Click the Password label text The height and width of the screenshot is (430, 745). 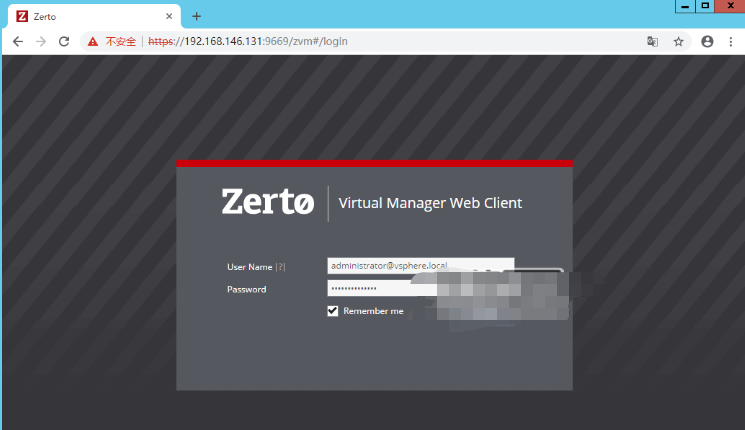point(247,289)
